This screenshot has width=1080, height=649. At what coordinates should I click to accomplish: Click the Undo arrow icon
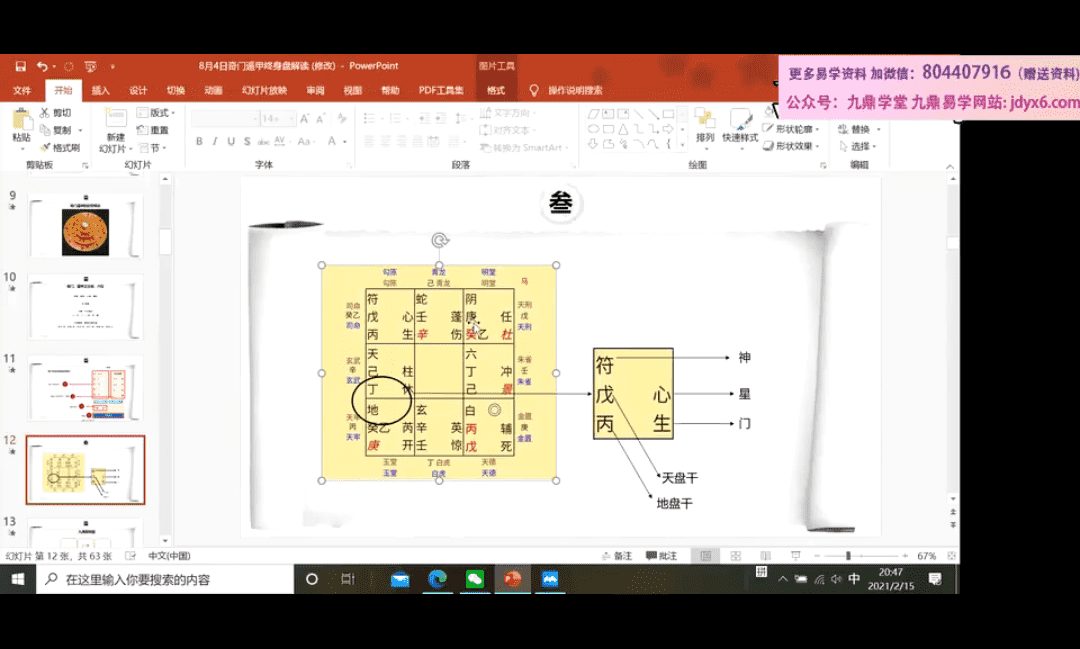tap(42, 66)
